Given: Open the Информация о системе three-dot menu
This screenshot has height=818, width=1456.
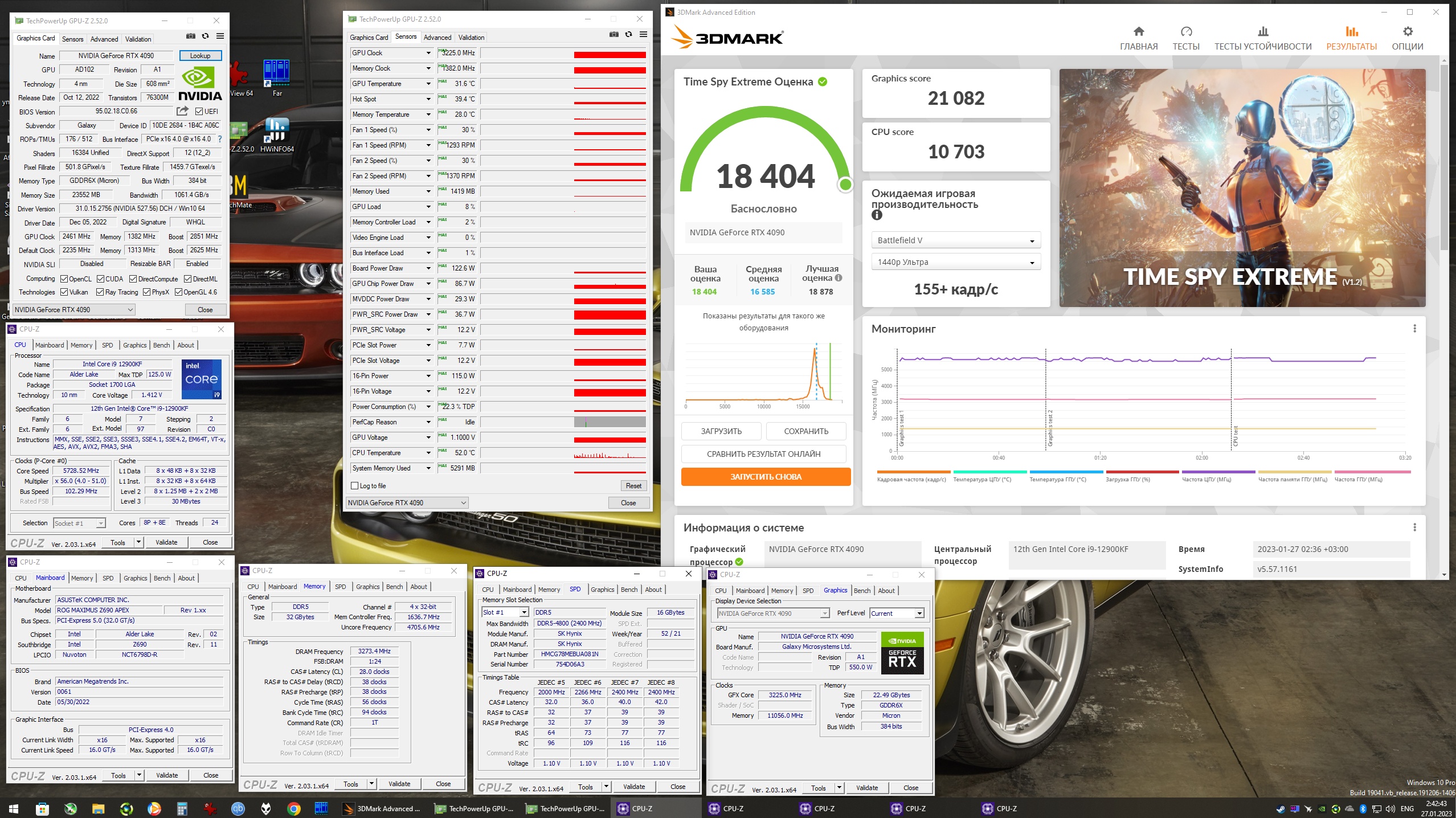Looking at the screenshot, I should [1414, 527].
